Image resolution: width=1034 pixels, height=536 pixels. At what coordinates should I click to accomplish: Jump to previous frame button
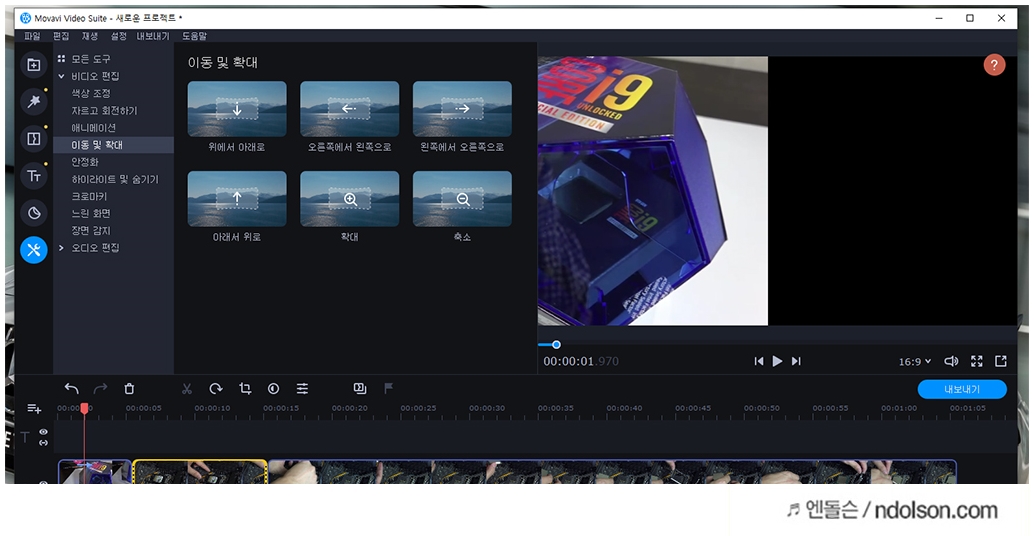759,361
